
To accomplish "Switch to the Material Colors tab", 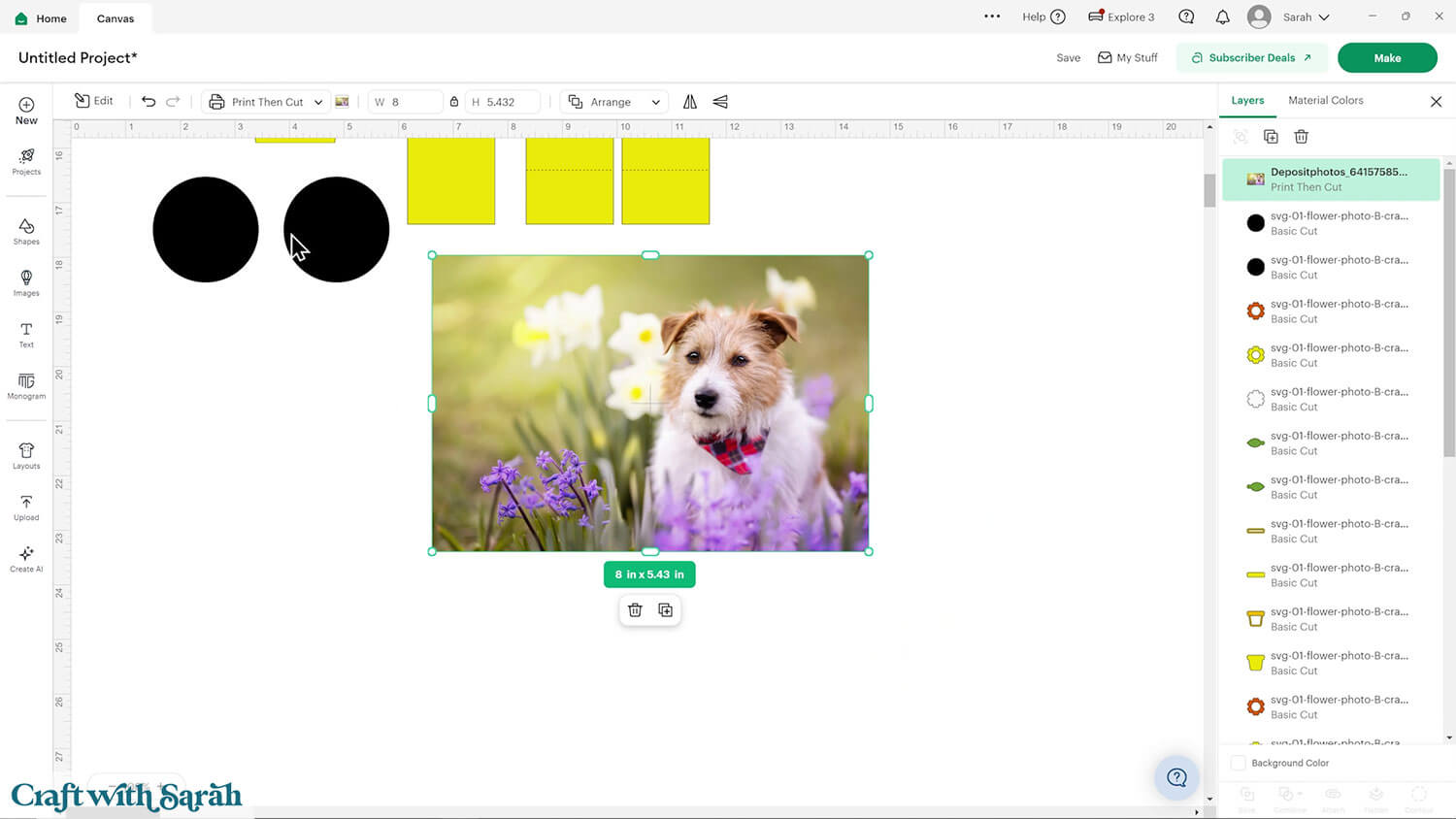I will tap(1325, 101).
